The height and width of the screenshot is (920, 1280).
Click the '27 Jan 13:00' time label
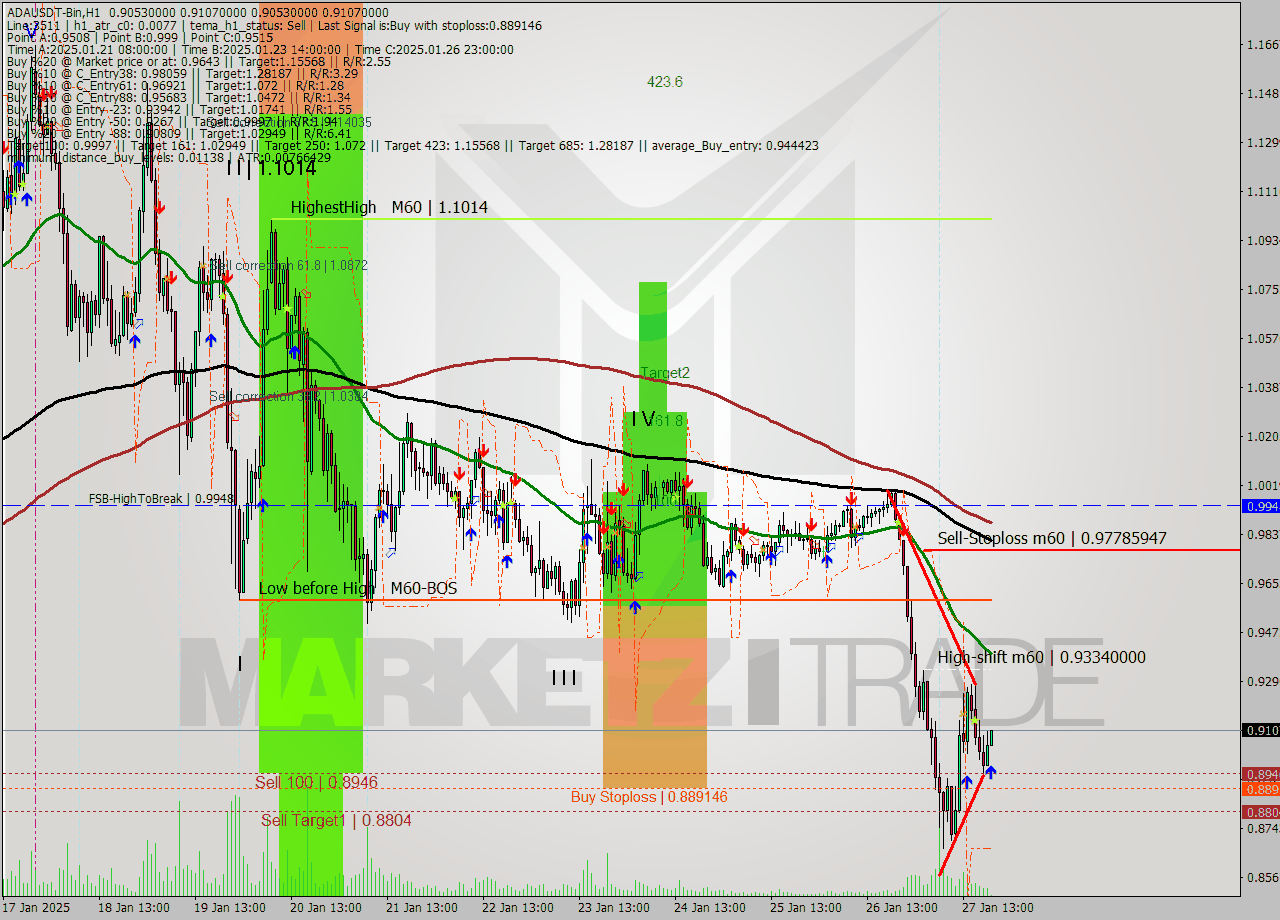pyautogui.click(x=997, y=908)
